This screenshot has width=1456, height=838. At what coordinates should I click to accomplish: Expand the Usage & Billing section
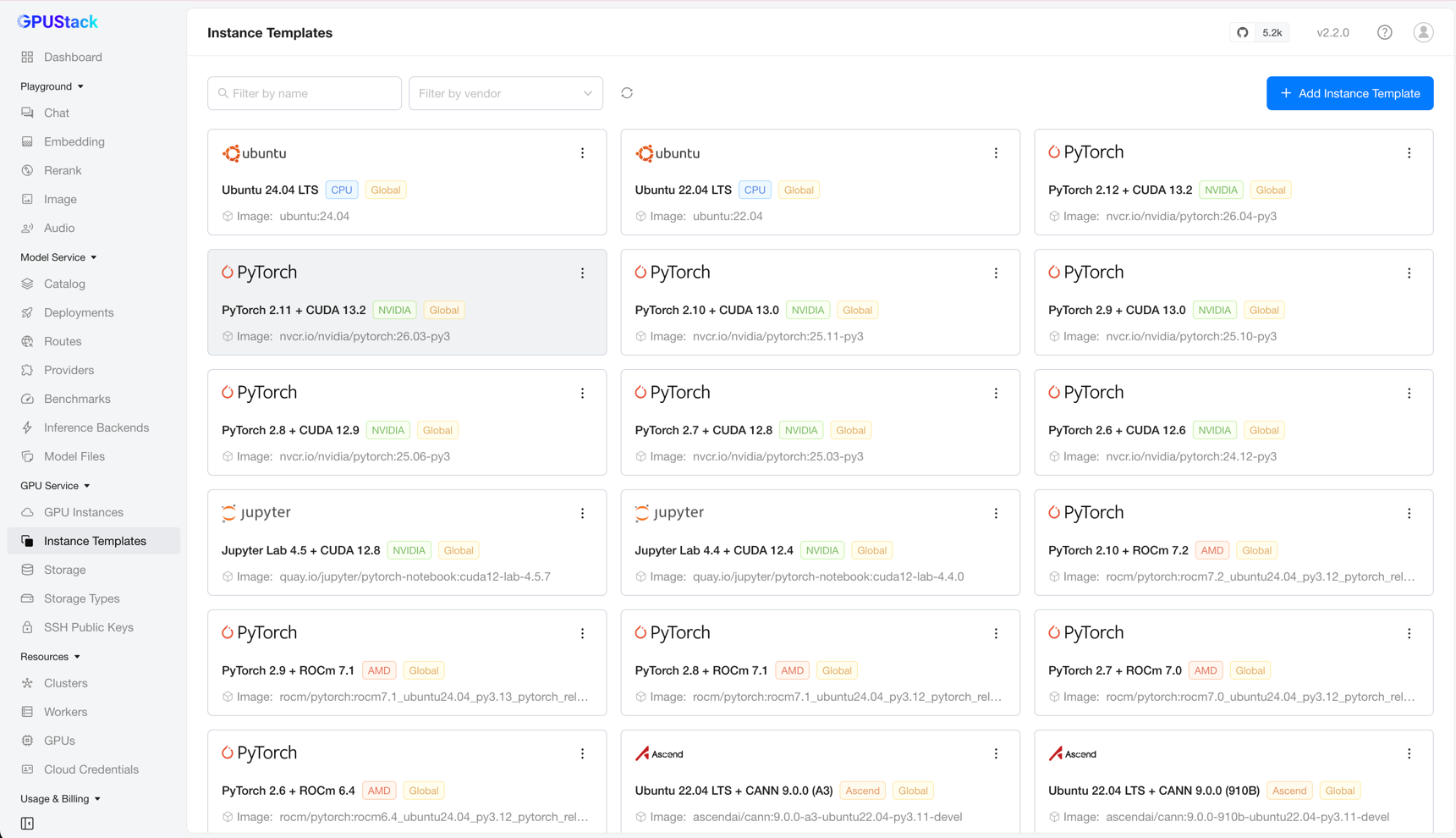point(60,799)
